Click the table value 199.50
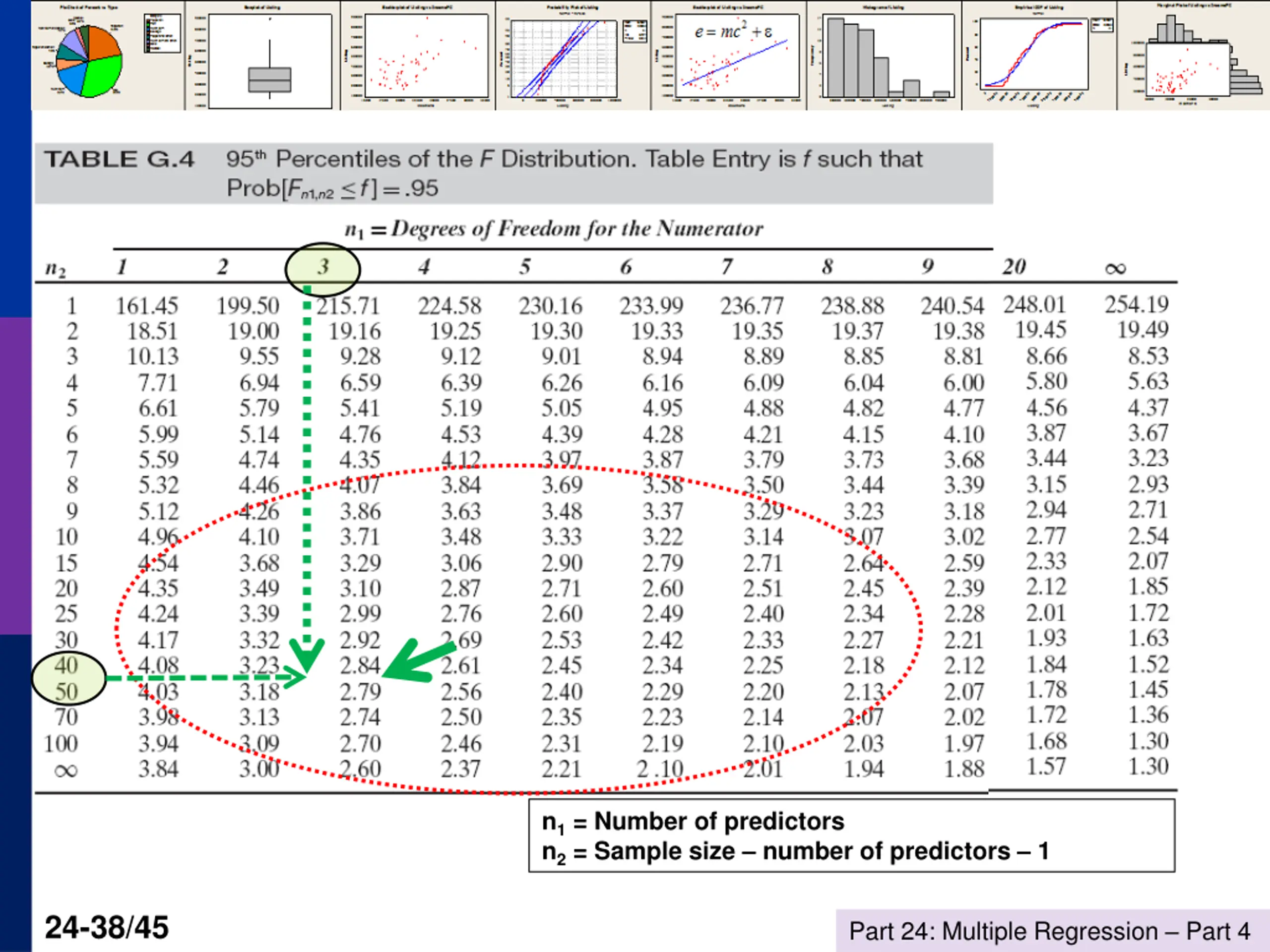Image resolution: width=1270 pixels, height=952 pixels. click(x=248, y=306)
